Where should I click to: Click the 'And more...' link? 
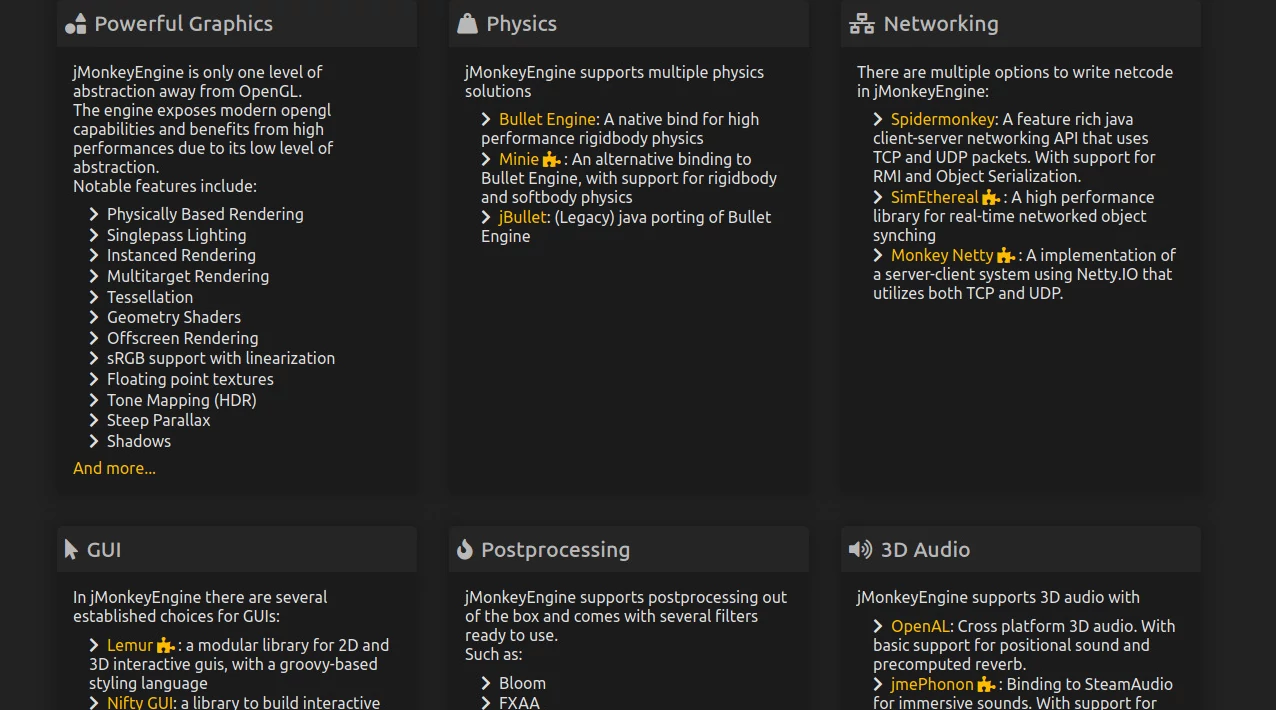114,468
